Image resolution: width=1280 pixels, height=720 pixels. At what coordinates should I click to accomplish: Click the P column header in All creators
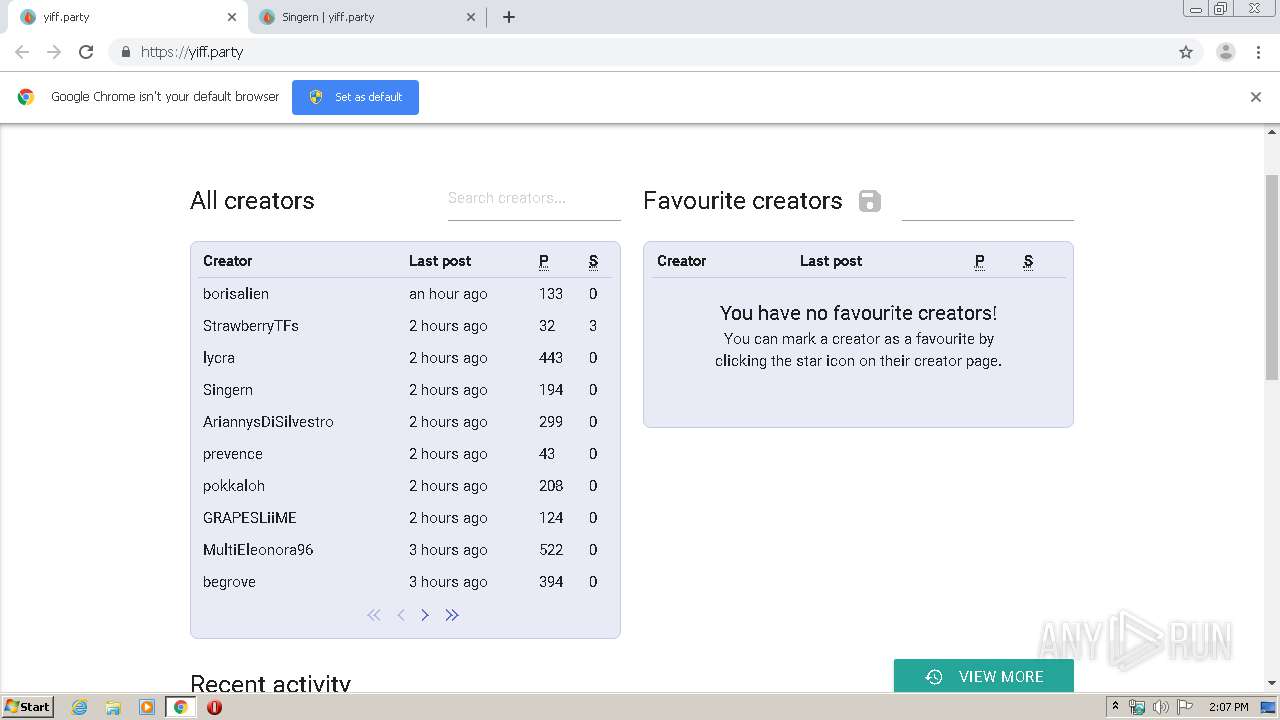[x=544, y=261]
